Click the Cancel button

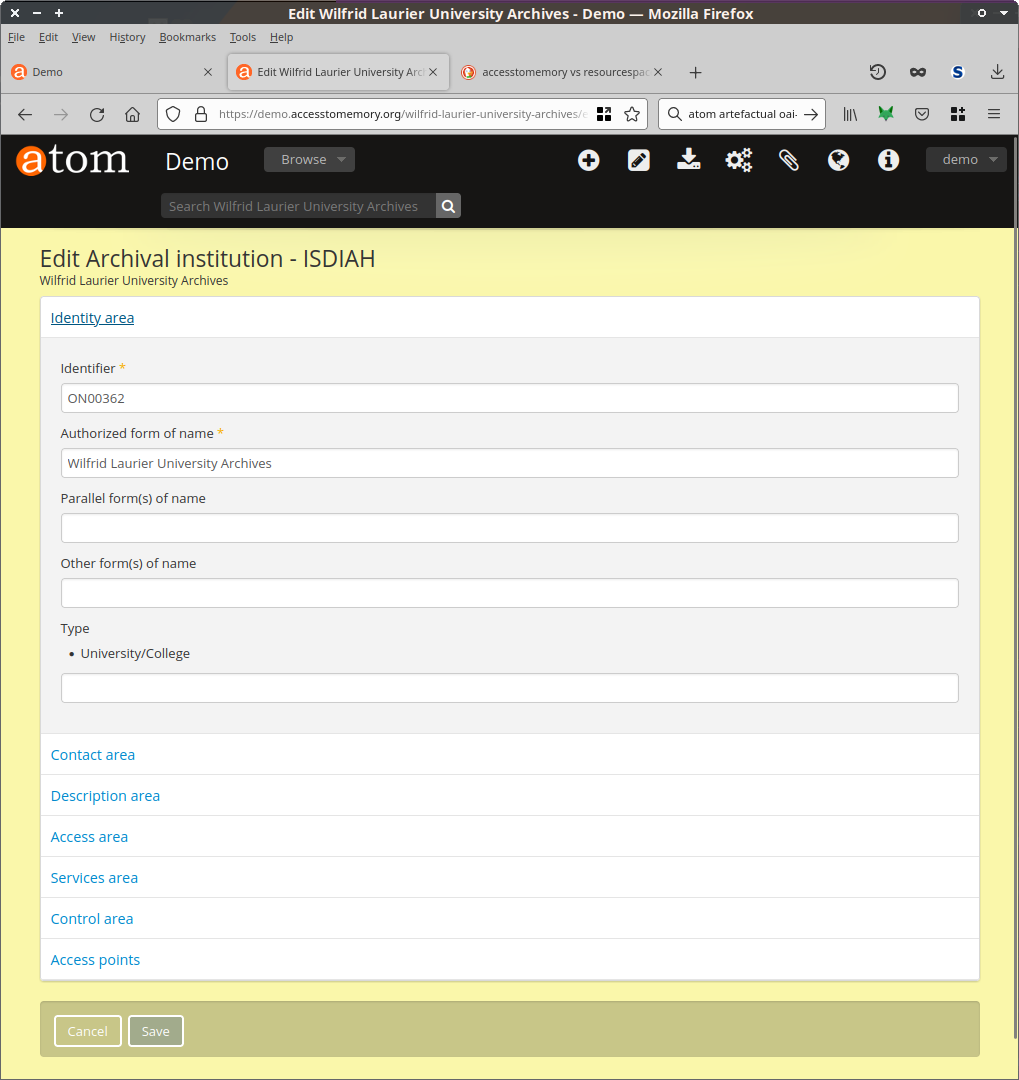88,1031
